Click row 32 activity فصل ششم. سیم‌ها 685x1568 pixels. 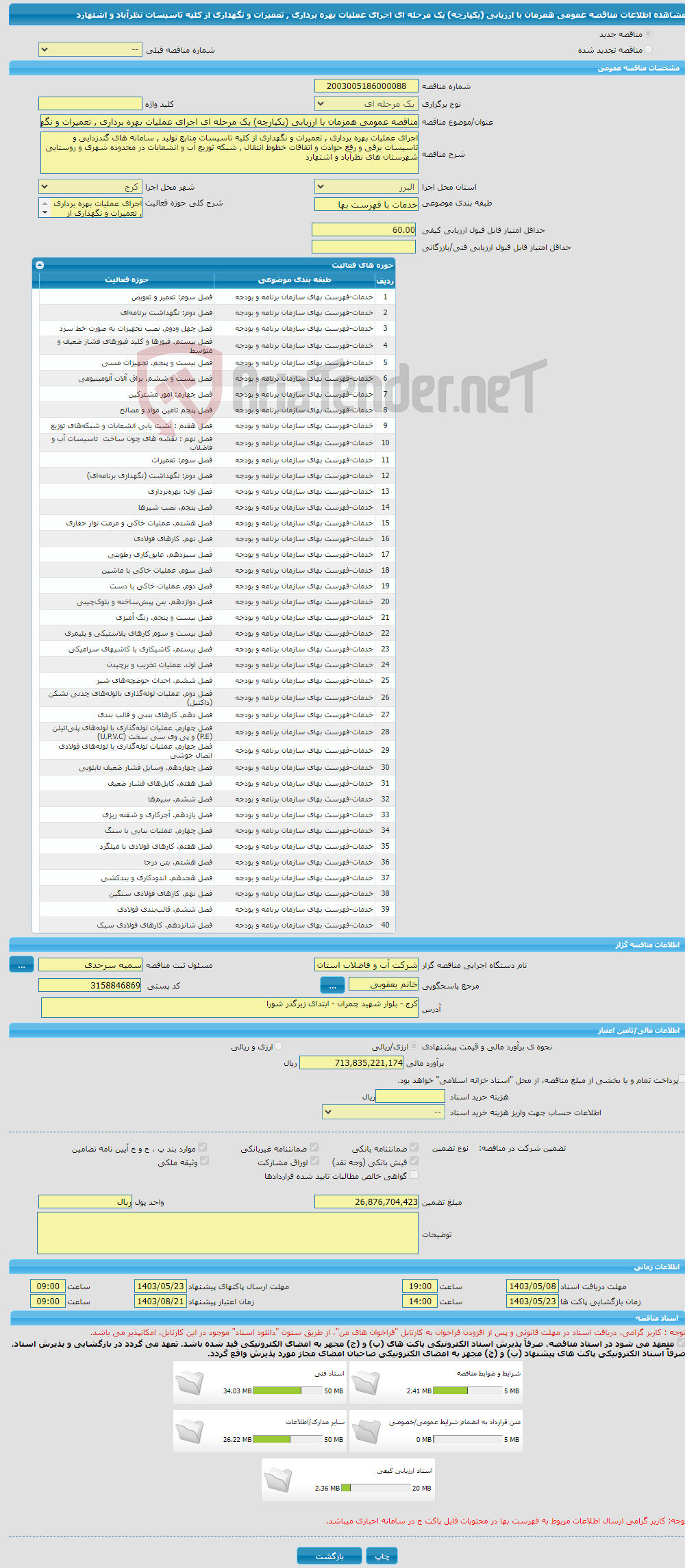(x=180, y=799)
